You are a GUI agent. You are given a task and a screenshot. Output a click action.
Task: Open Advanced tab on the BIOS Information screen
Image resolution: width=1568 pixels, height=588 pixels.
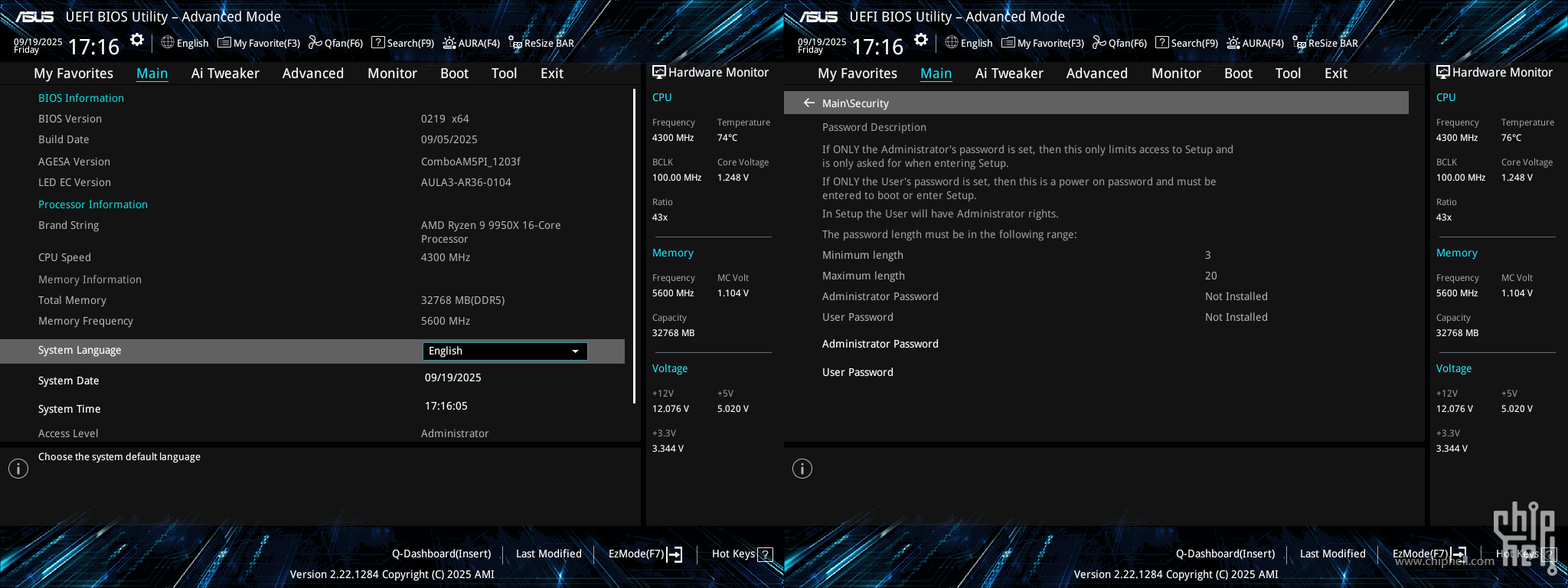[x=313, y=73]
